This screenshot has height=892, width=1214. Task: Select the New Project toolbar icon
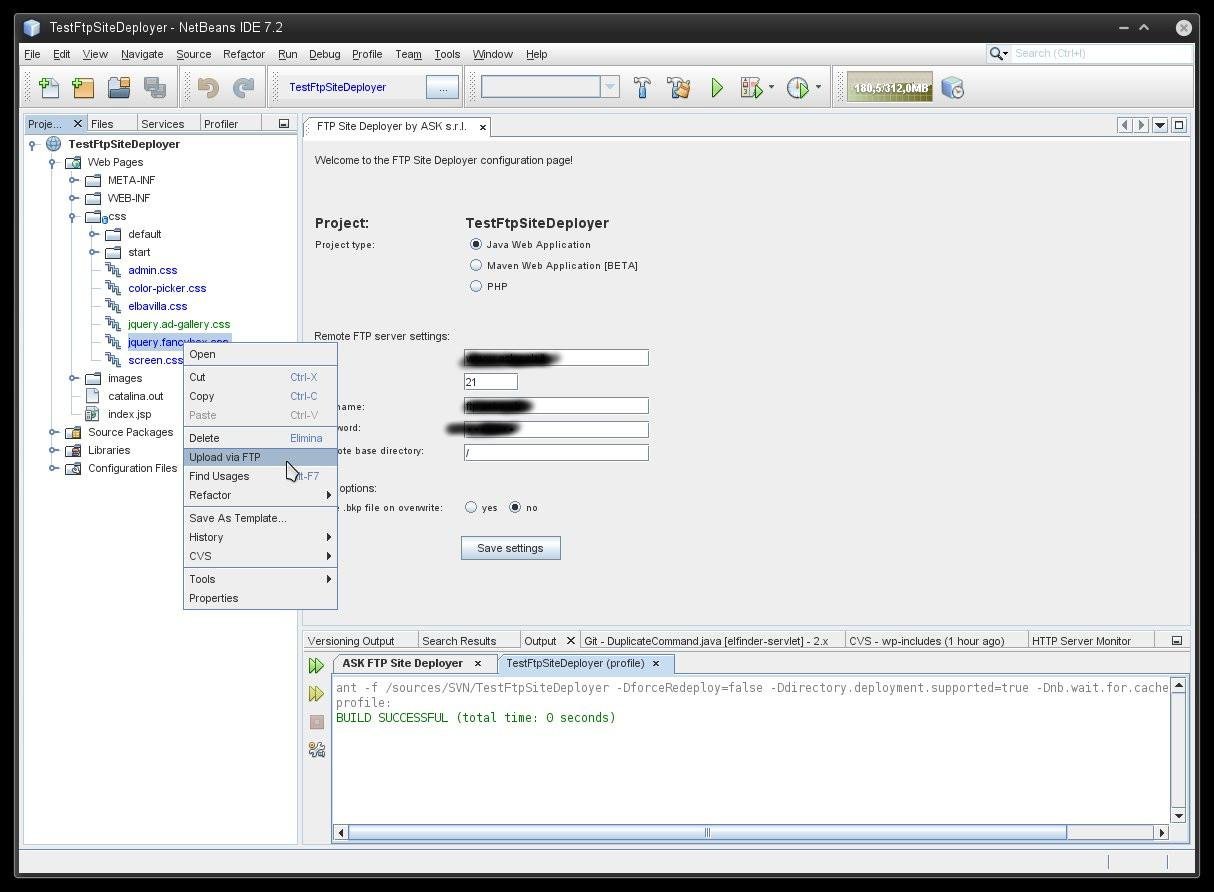coord(83,88)
